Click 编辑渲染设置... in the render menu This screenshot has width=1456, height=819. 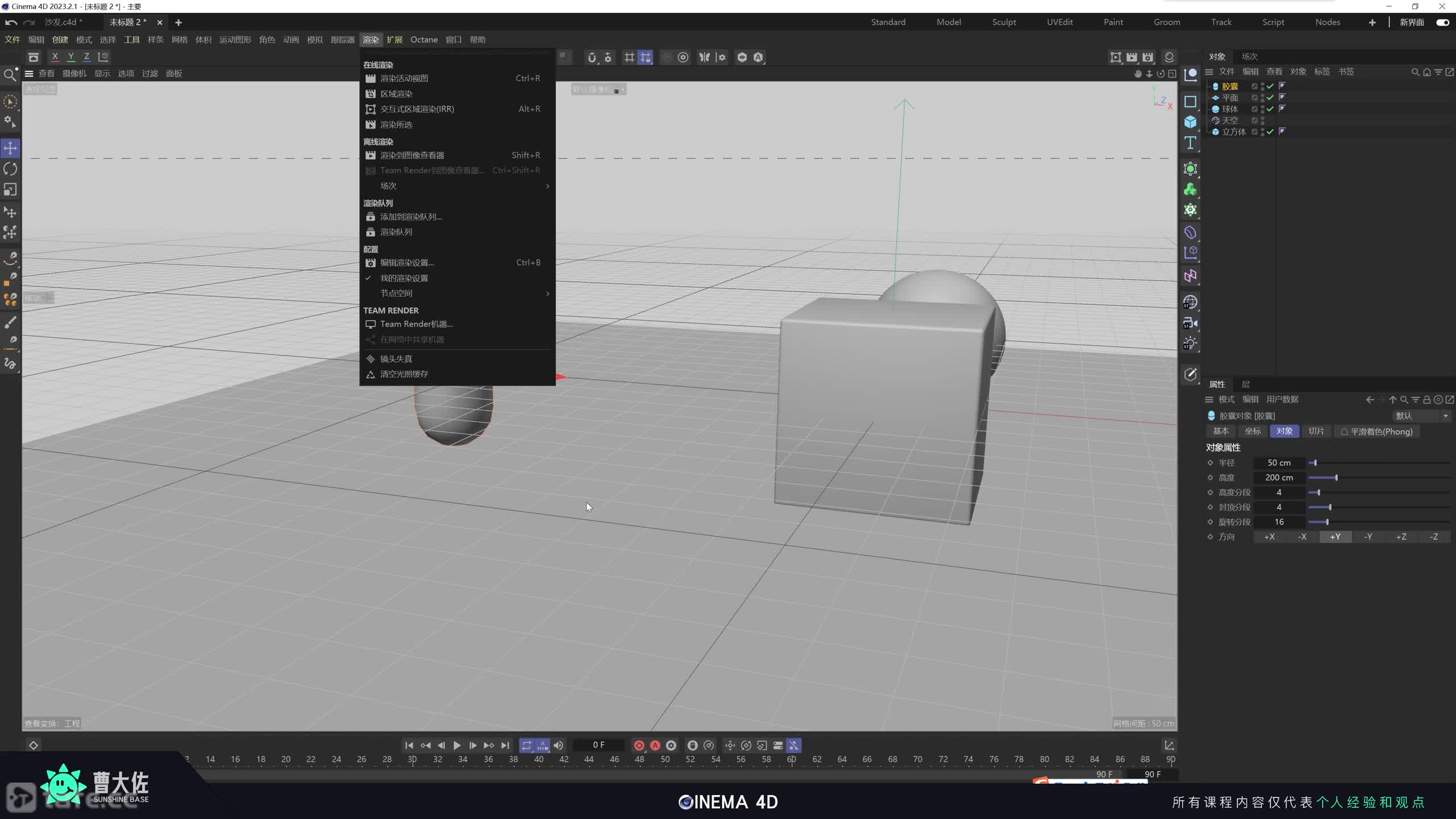tap(407, 263)
